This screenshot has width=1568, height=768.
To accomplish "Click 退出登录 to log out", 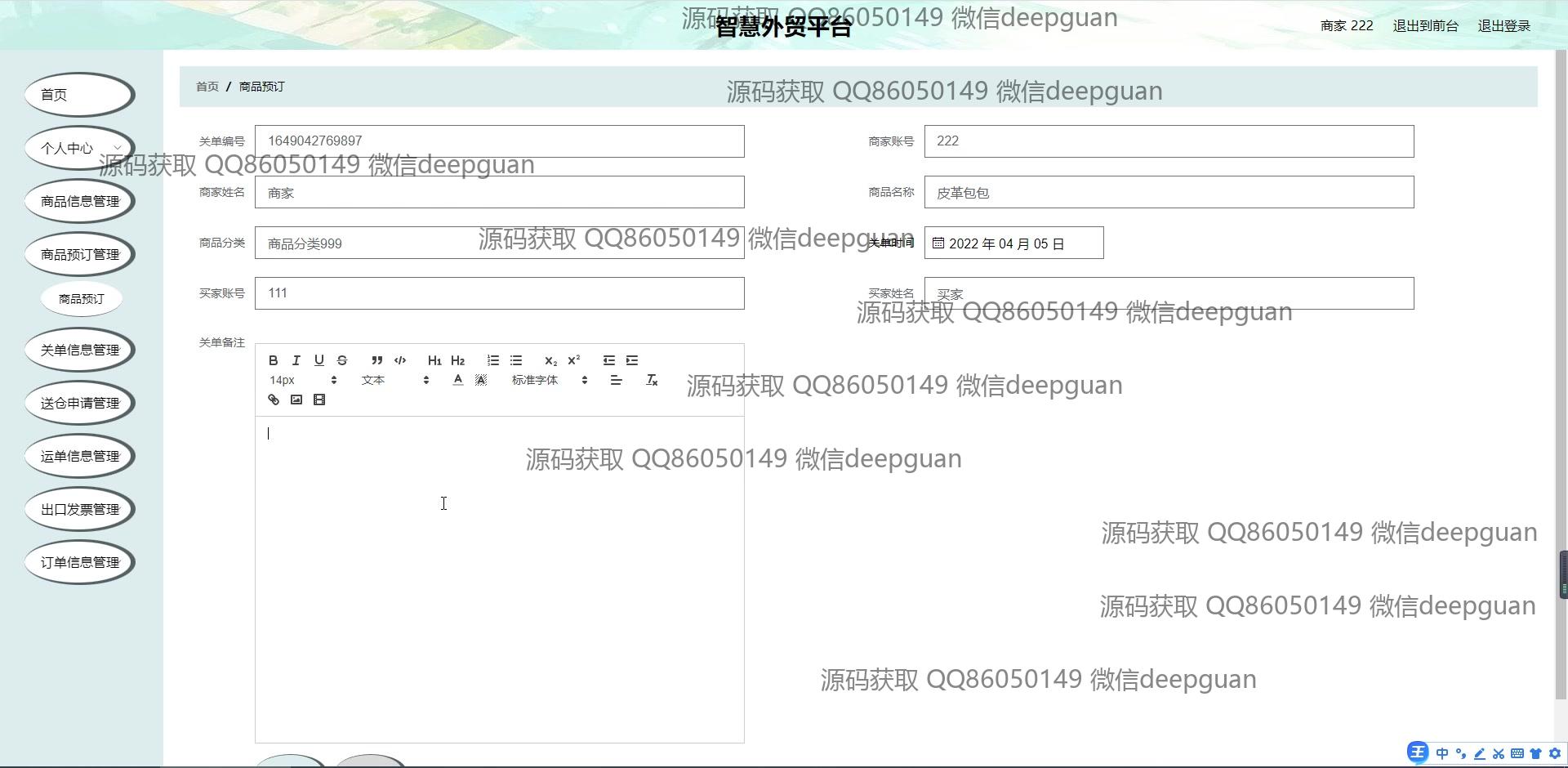I will pos(1503,26).
